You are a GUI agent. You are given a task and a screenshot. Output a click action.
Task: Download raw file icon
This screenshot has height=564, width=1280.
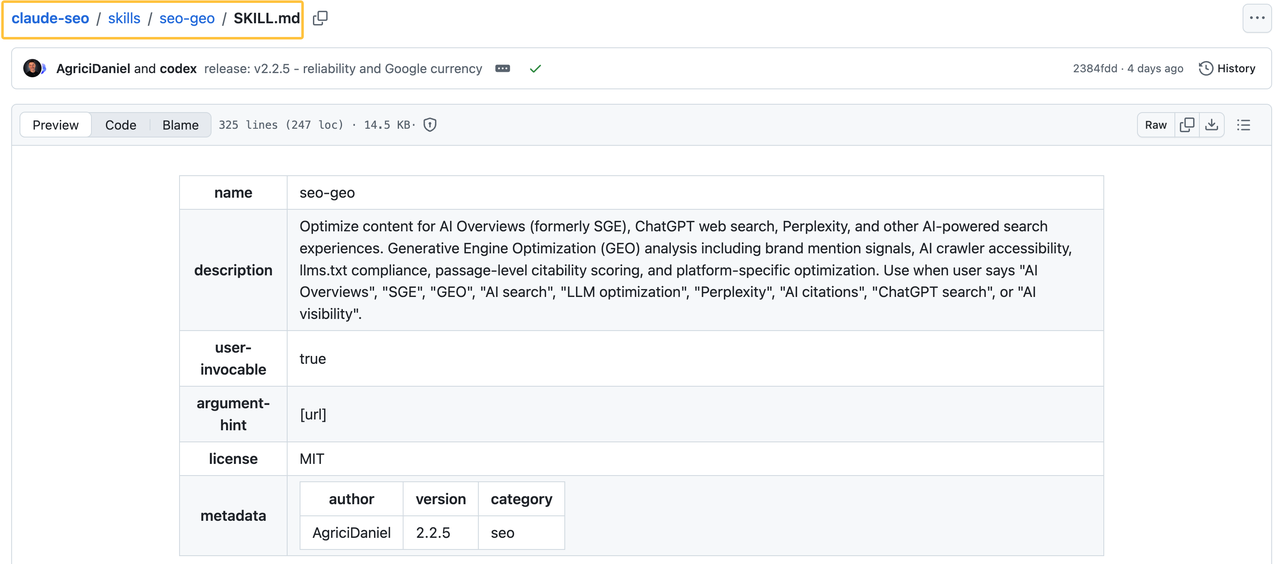click(1212, 125)
